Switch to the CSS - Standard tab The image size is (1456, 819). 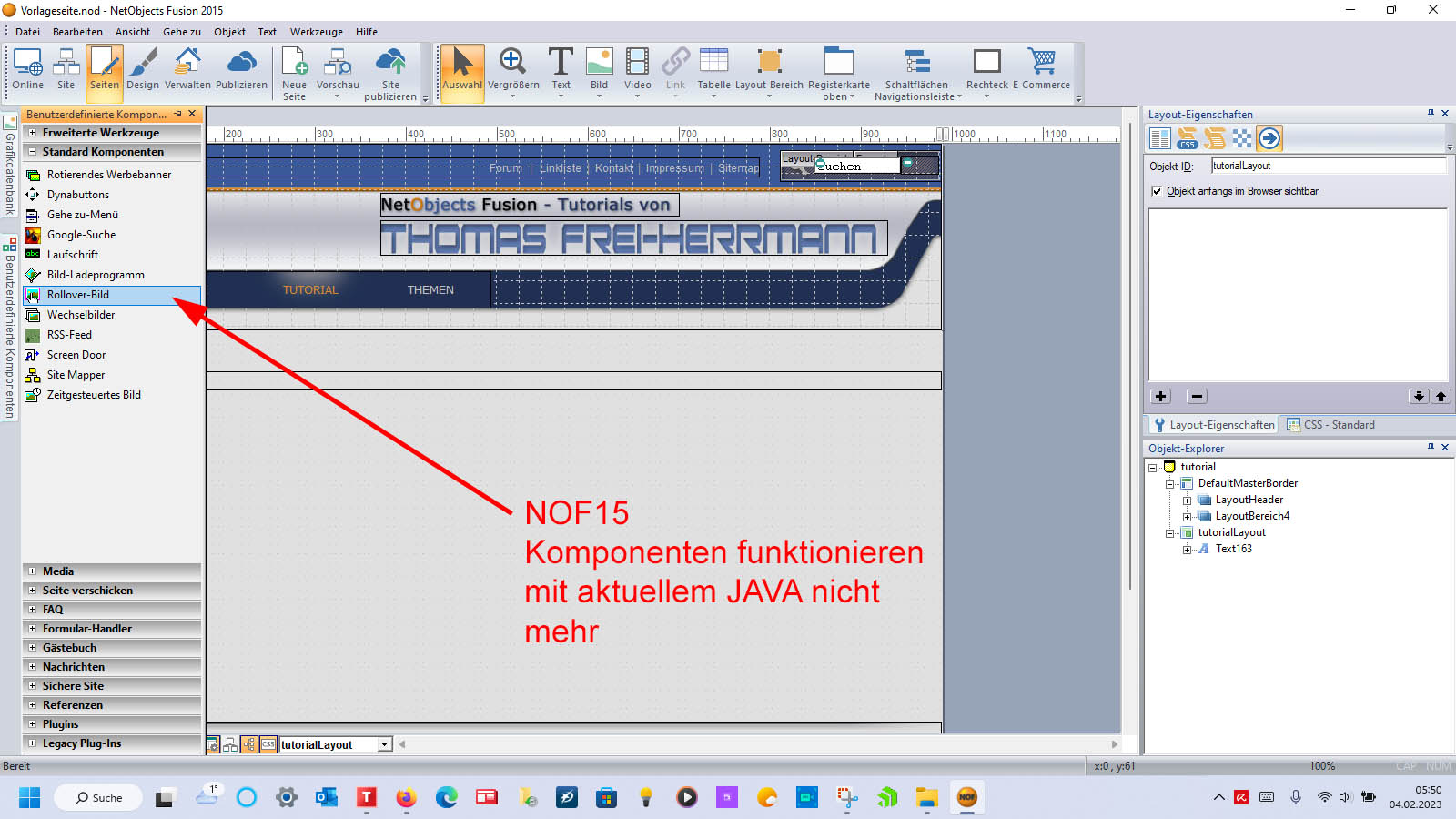(1330, 425)
